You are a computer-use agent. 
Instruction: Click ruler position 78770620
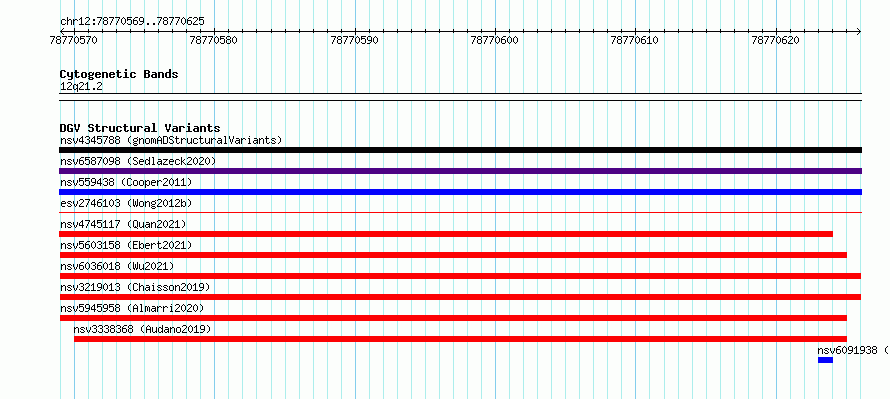[775, 40]
